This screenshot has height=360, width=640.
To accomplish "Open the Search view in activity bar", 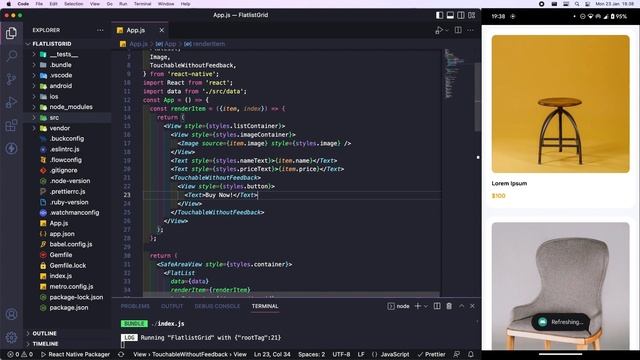I will (x=11, y=56).
